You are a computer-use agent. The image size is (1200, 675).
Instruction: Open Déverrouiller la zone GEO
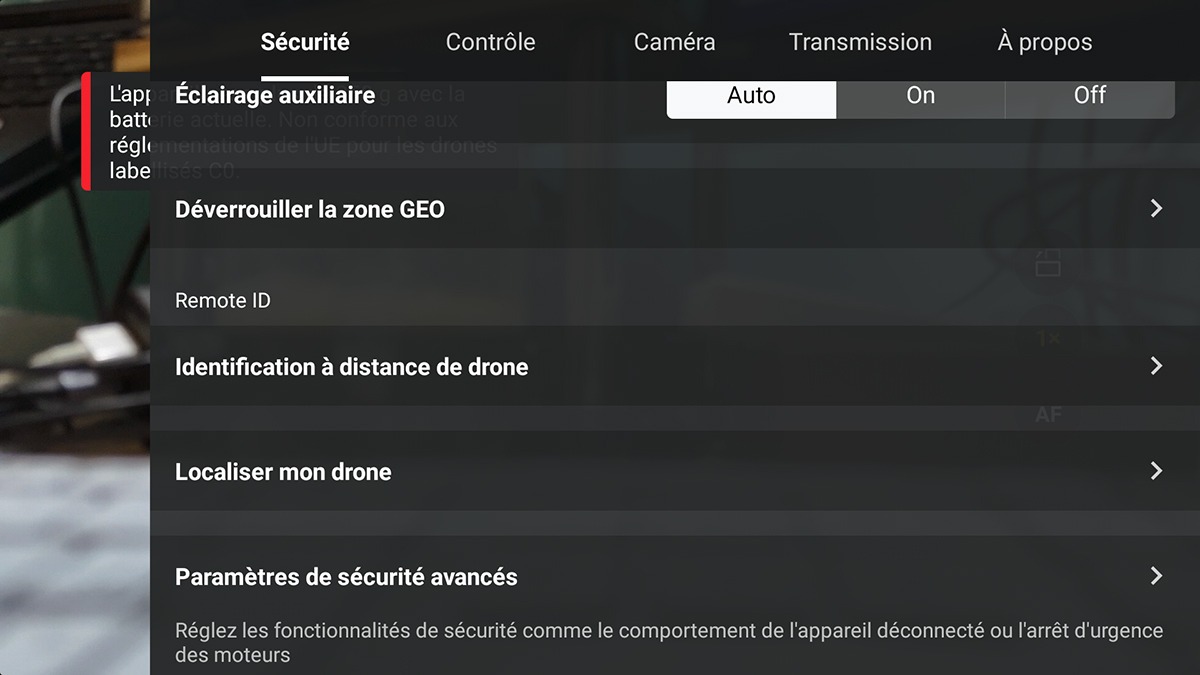tap(675, 209)
